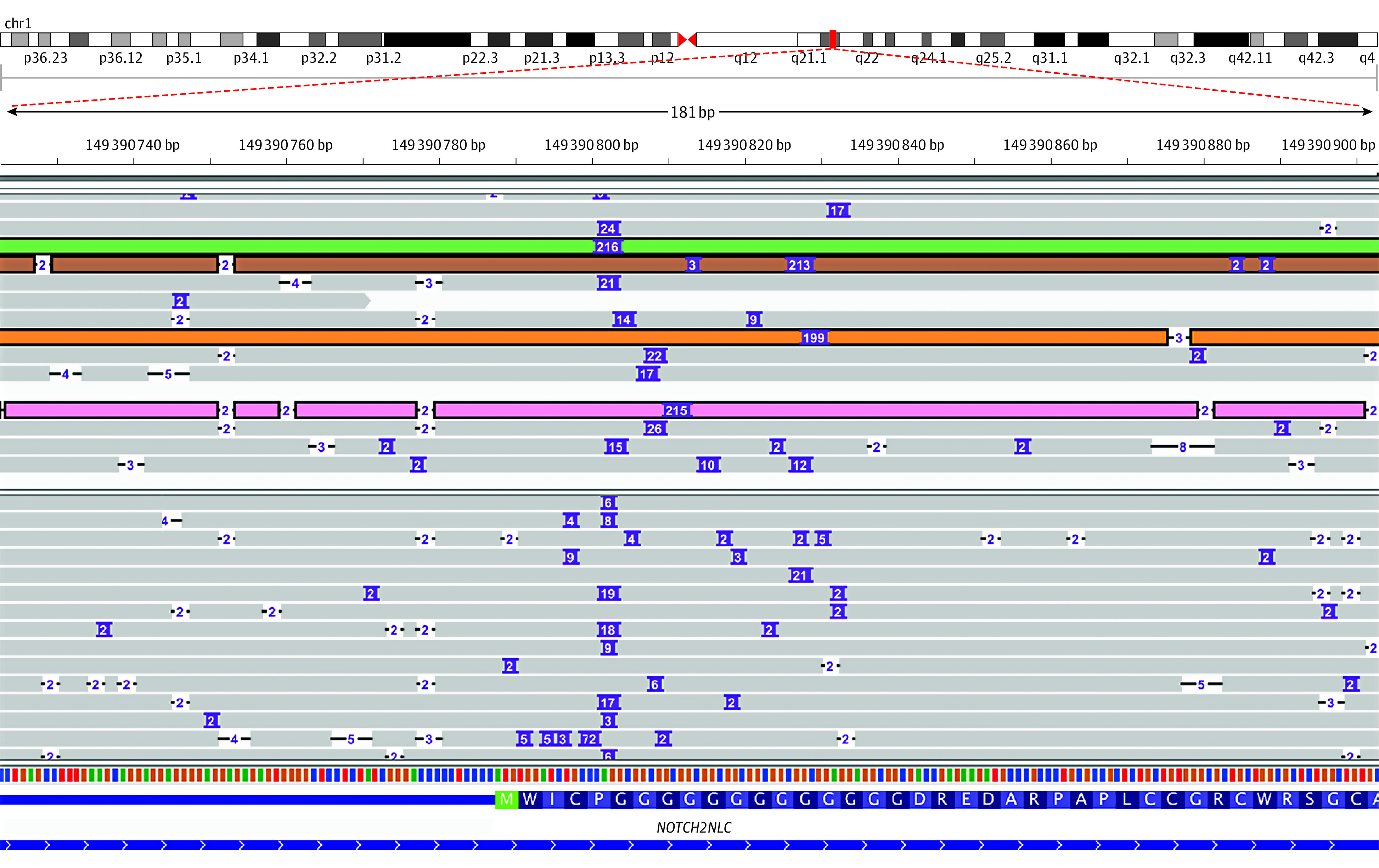Click the p32.2 cytoband label
The image size is (1379, 868).
(x=319, y=58)
